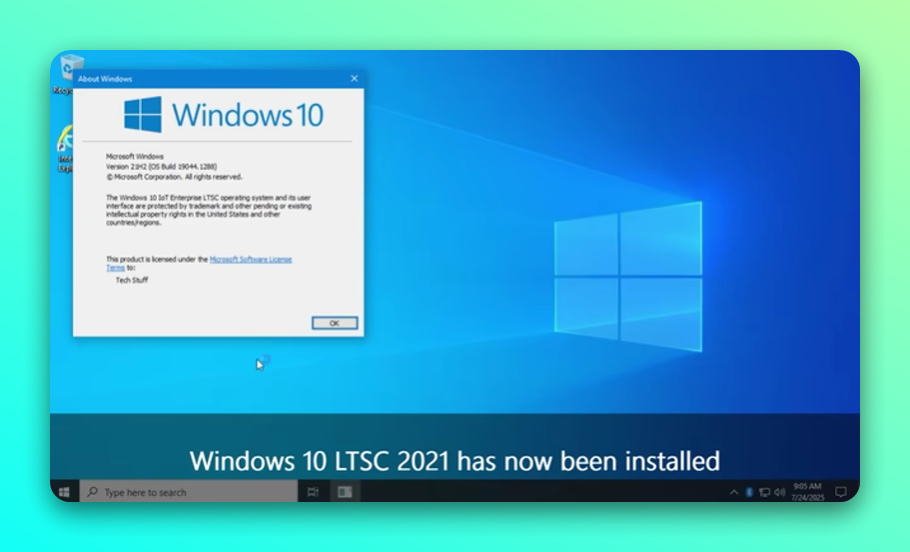Click the Windows Start button
Viewport: 910px width, 552px height.
point(64,492)
